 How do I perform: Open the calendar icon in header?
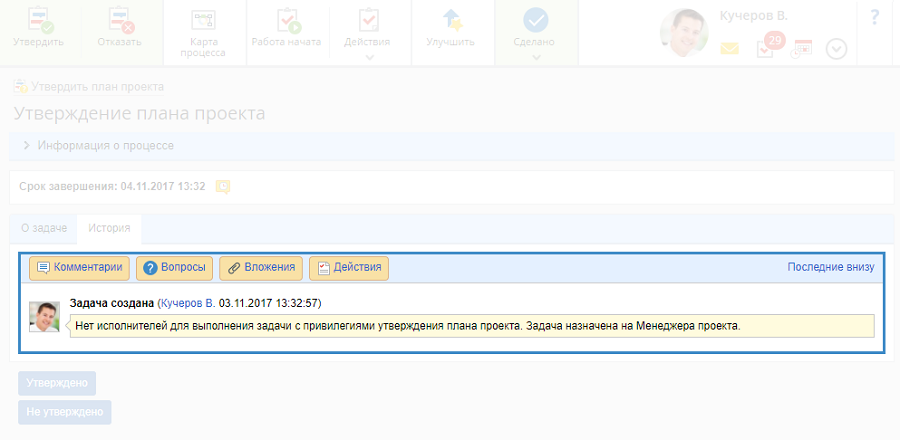pyautogui.click(x=802, y=49)
